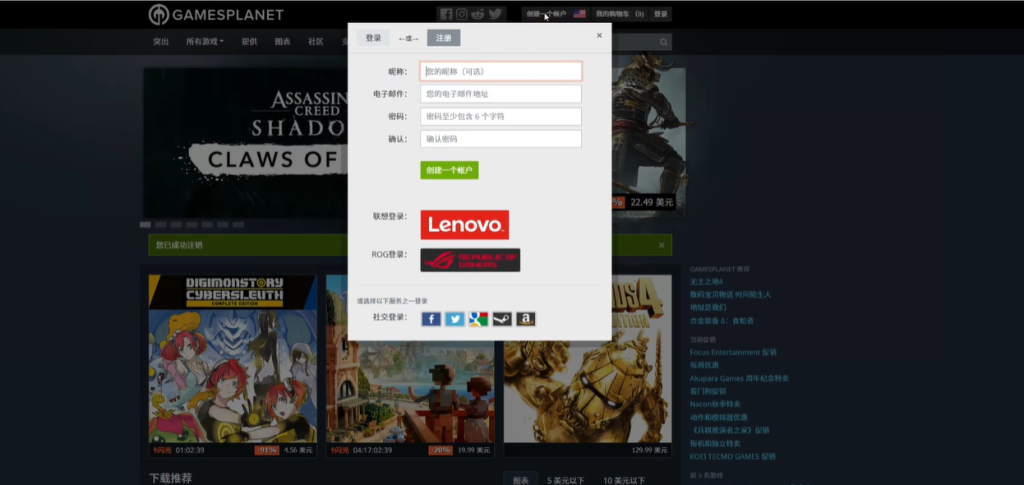The image size is (1024, 485).
Task: Dismiss the green logout notification banner
Action: [x=661, y=245]
